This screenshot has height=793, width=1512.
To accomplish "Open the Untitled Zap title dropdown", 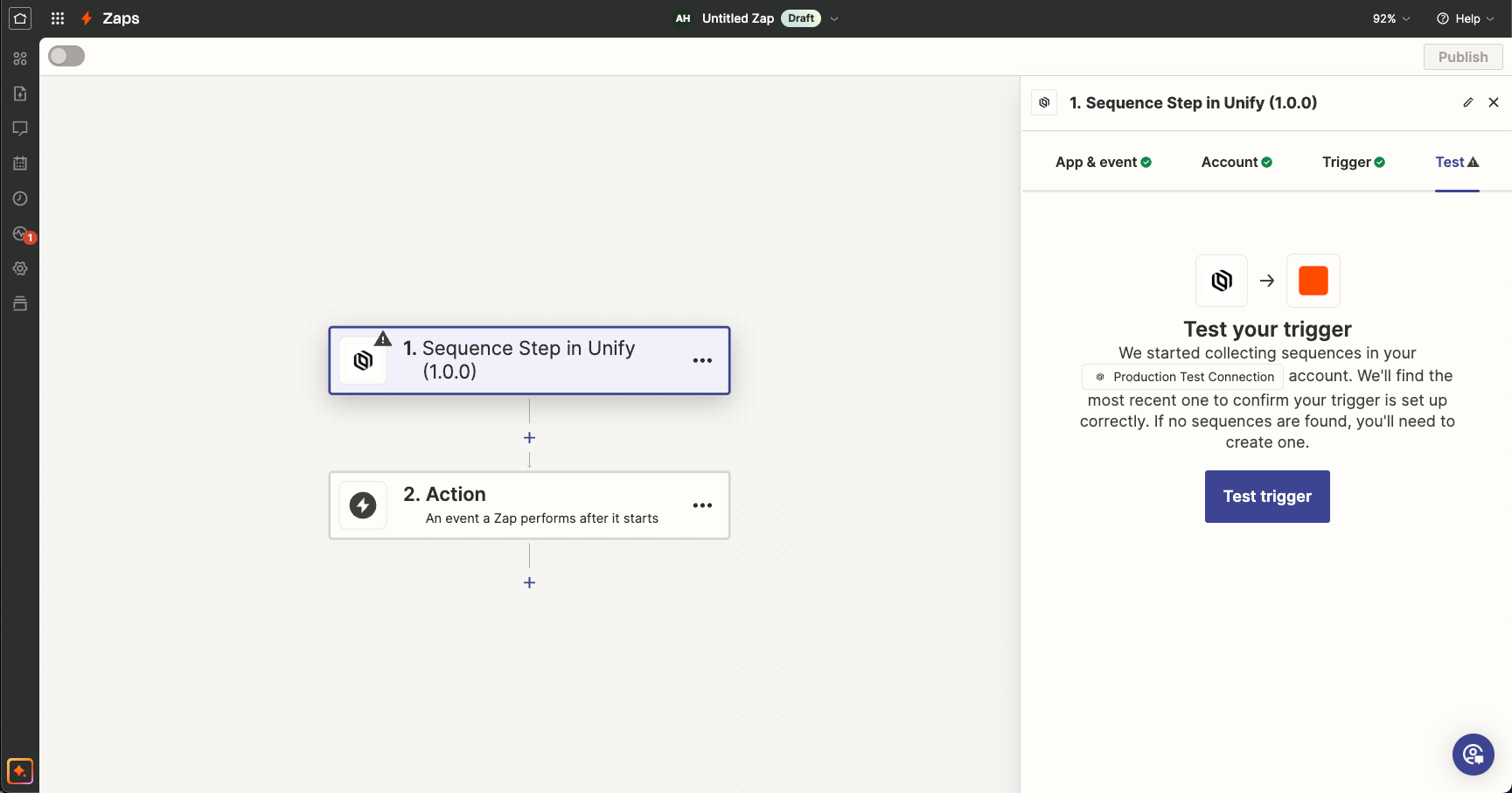I will tap(834, 18).
